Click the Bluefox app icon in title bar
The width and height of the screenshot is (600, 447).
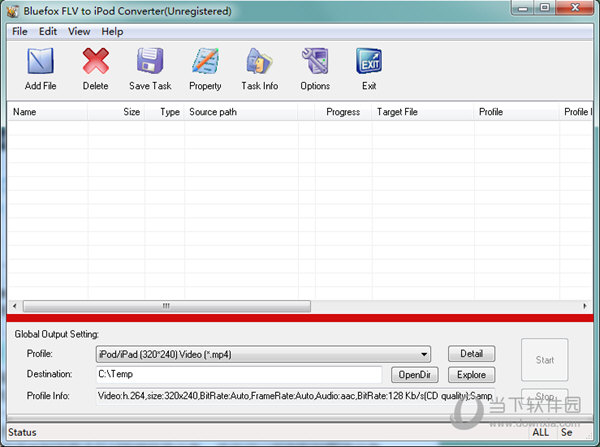coord(12,11)
